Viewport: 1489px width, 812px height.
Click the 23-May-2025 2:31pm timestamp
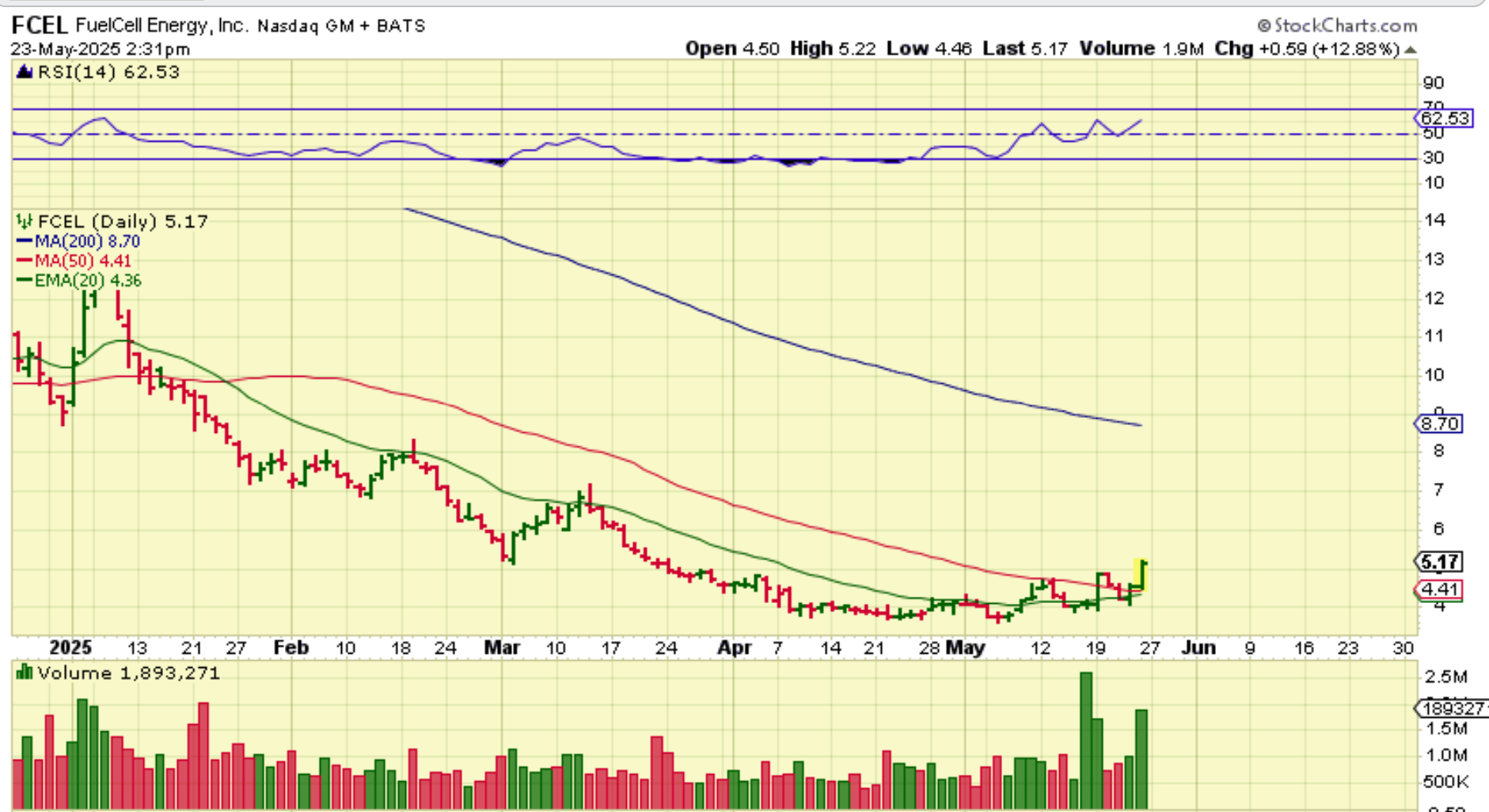(x=101, y=49)
